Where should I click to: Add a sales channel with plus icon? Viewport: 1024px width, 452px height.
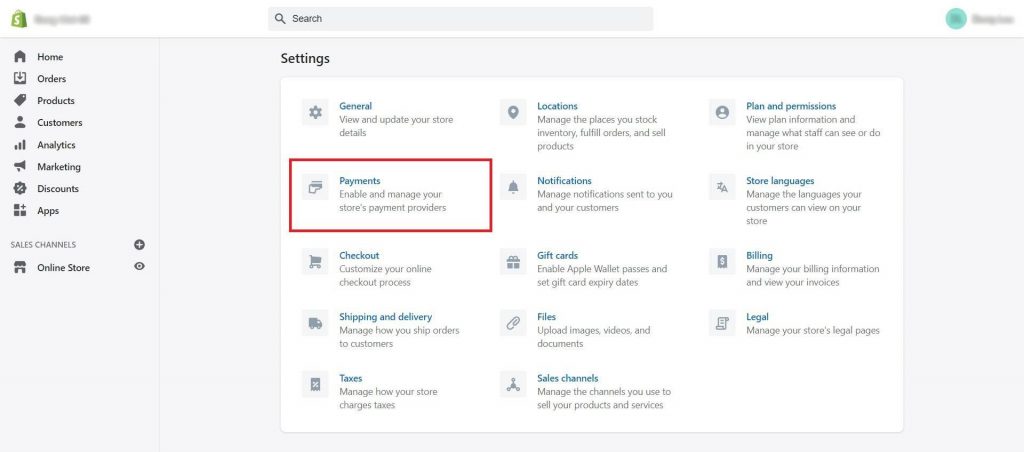click(139, 244)
